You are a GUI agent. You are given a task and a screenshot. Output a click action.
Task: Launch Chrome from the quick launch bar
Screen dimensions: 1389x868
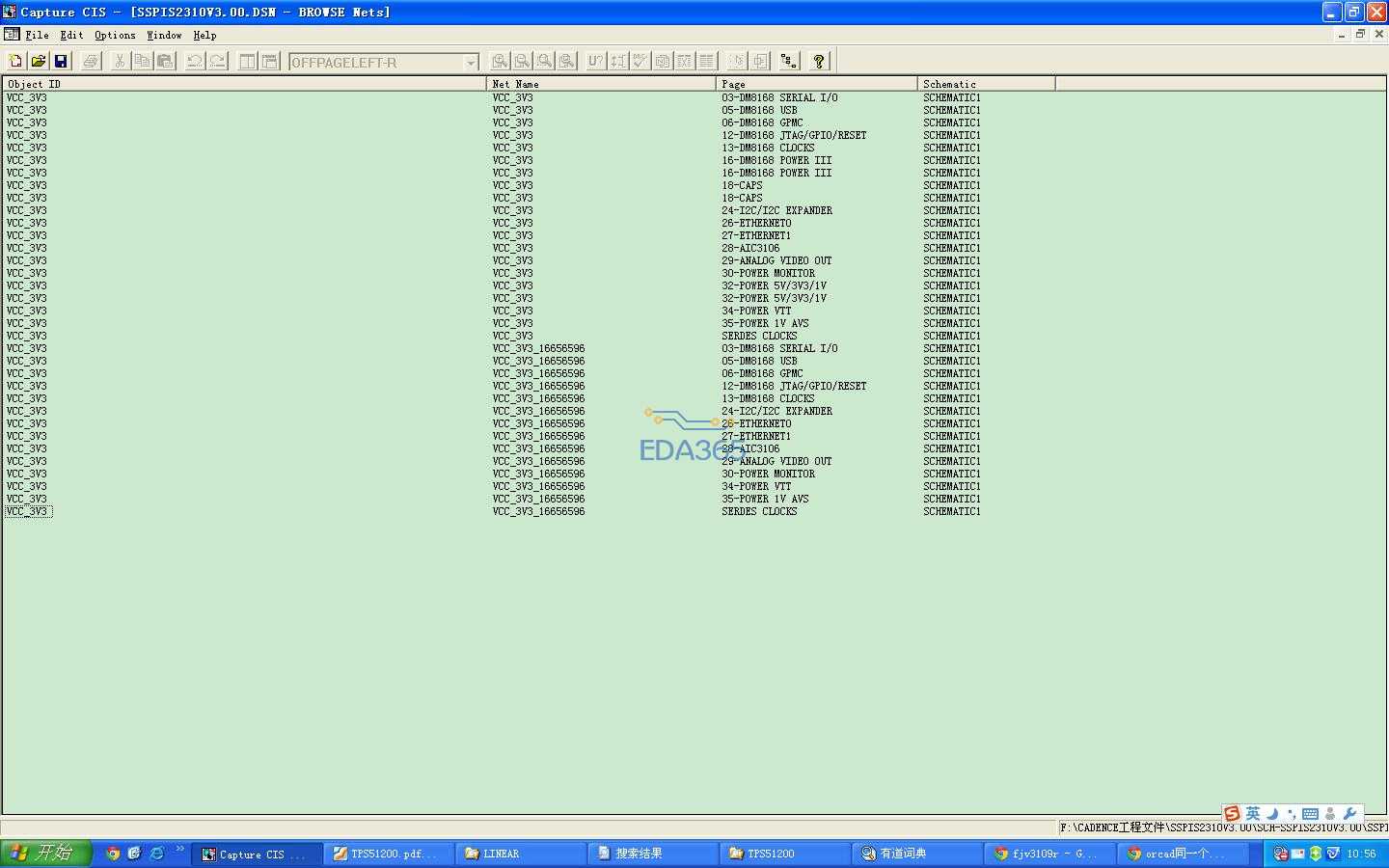113,853
